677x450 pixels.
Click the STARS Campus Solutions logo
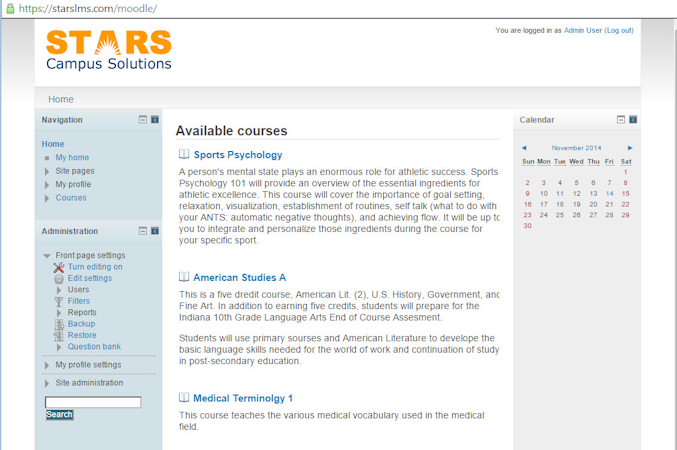click(109, 50)
